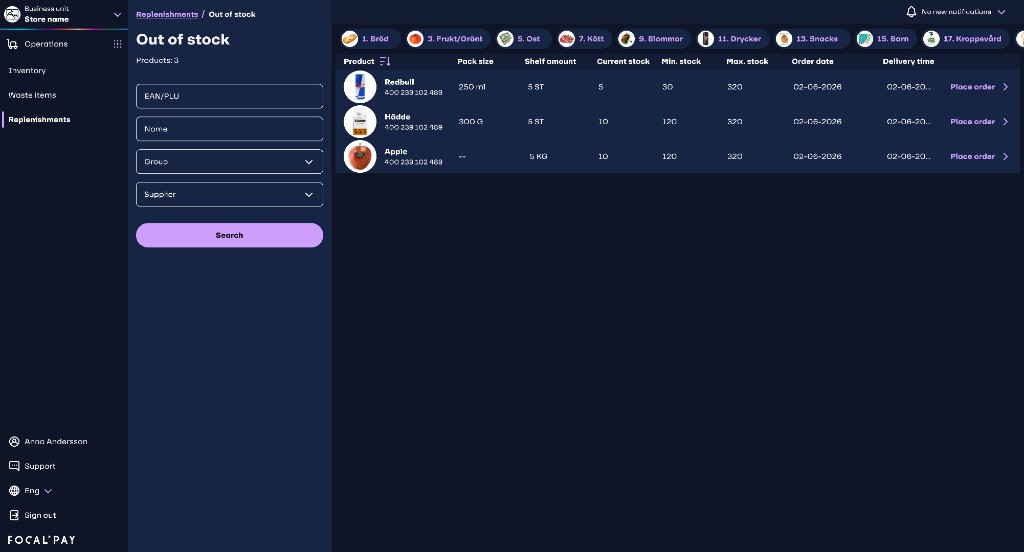
Task: Place order for Hädde
Action: (x=972, y=122)
